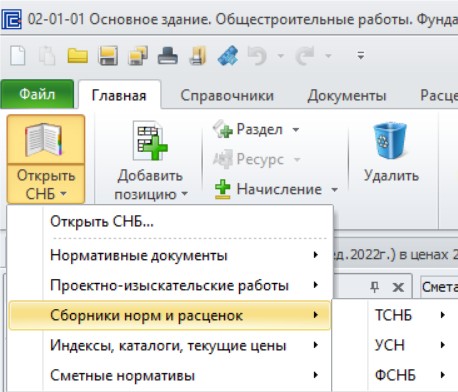The image size is (458, 392).
Task: Switch to the Справочники ribbon tab
Action: (x=227, y=95)
